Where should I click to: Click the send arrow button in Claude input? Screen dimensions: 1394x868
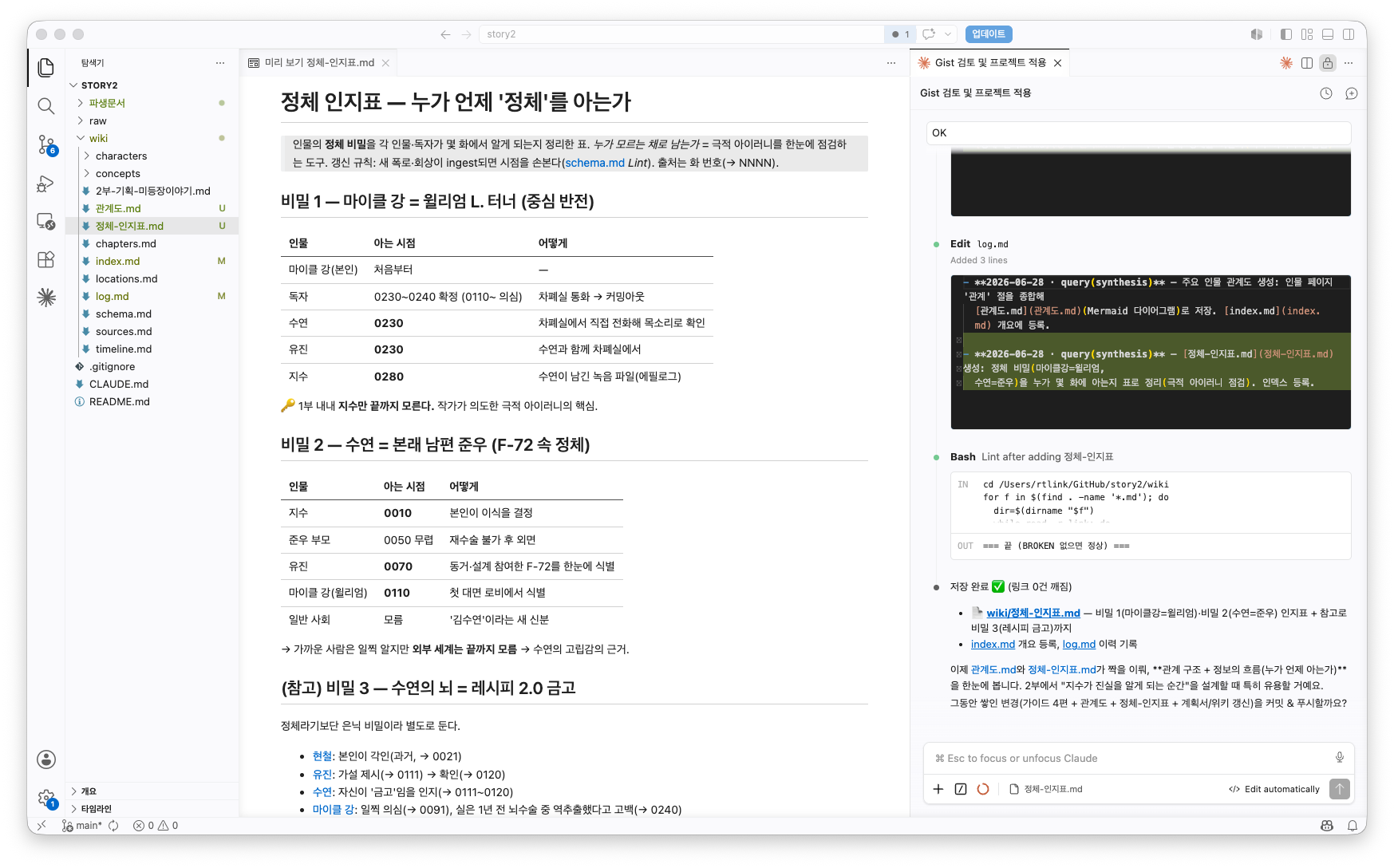click(x=1340, y=789)
